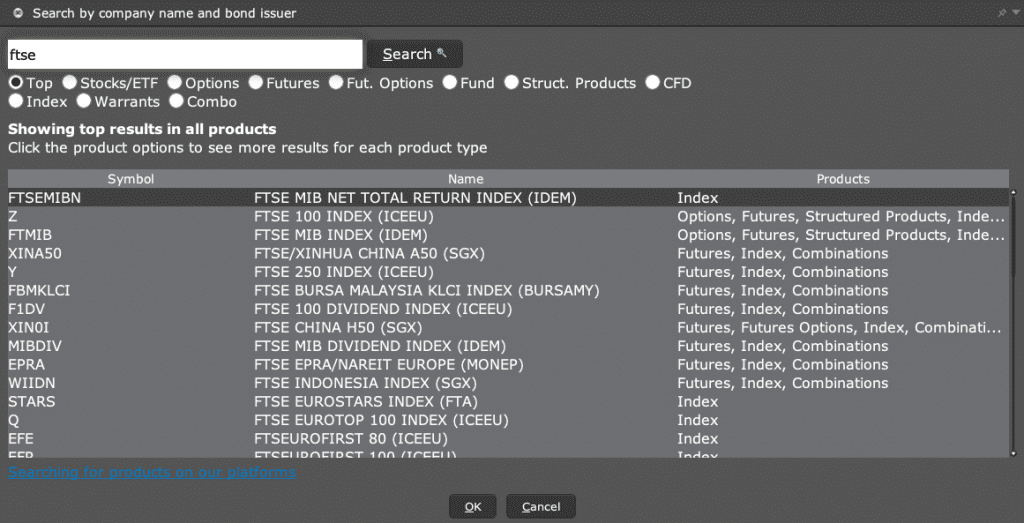This screenshot has height=523, width=1024.
Task: Confirm with the OK button
Action: coord(472,507)
